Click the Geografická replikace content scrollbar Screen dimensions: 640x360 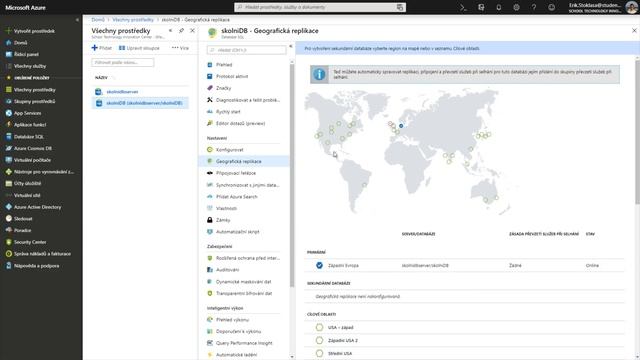[638, 131]
